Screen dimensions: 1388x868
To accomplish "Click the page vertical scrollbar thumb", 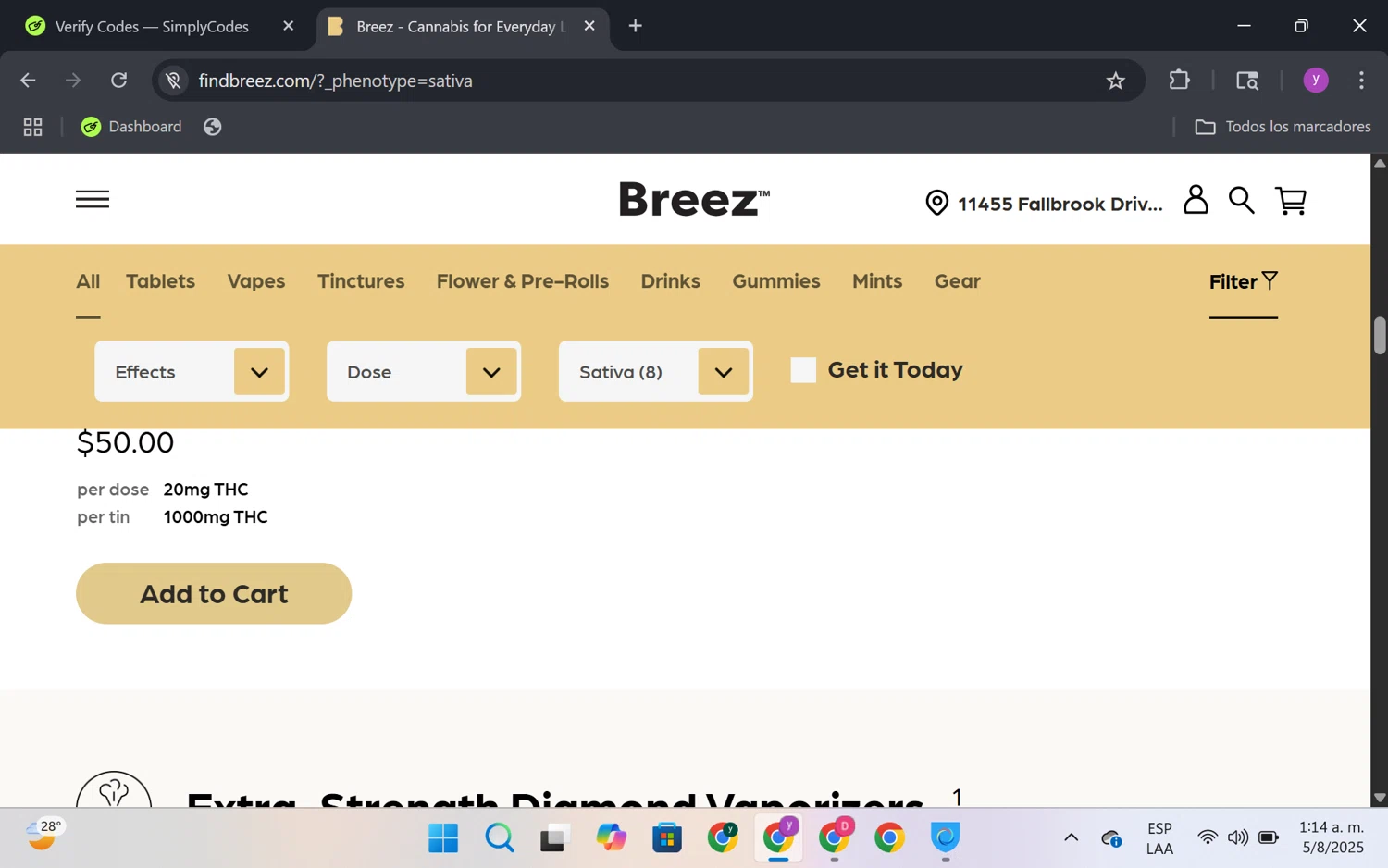I will point(1380,336).
